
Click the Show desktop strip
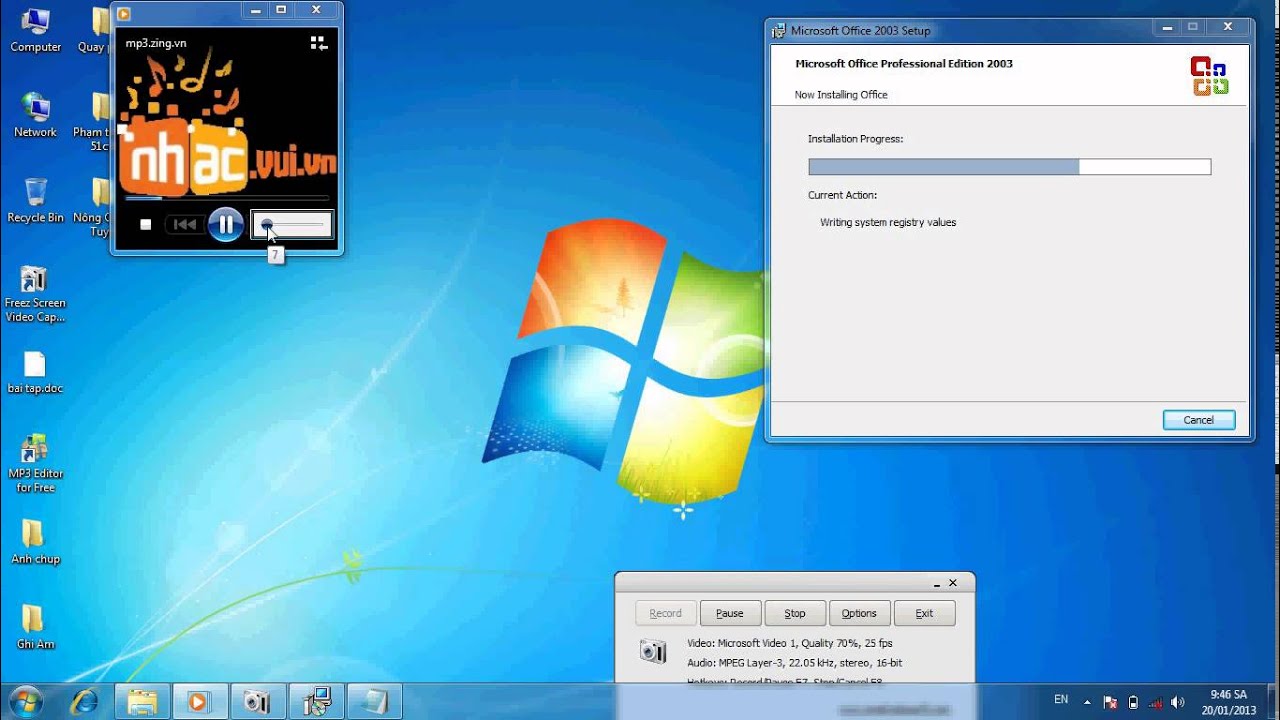(1272, 701)
